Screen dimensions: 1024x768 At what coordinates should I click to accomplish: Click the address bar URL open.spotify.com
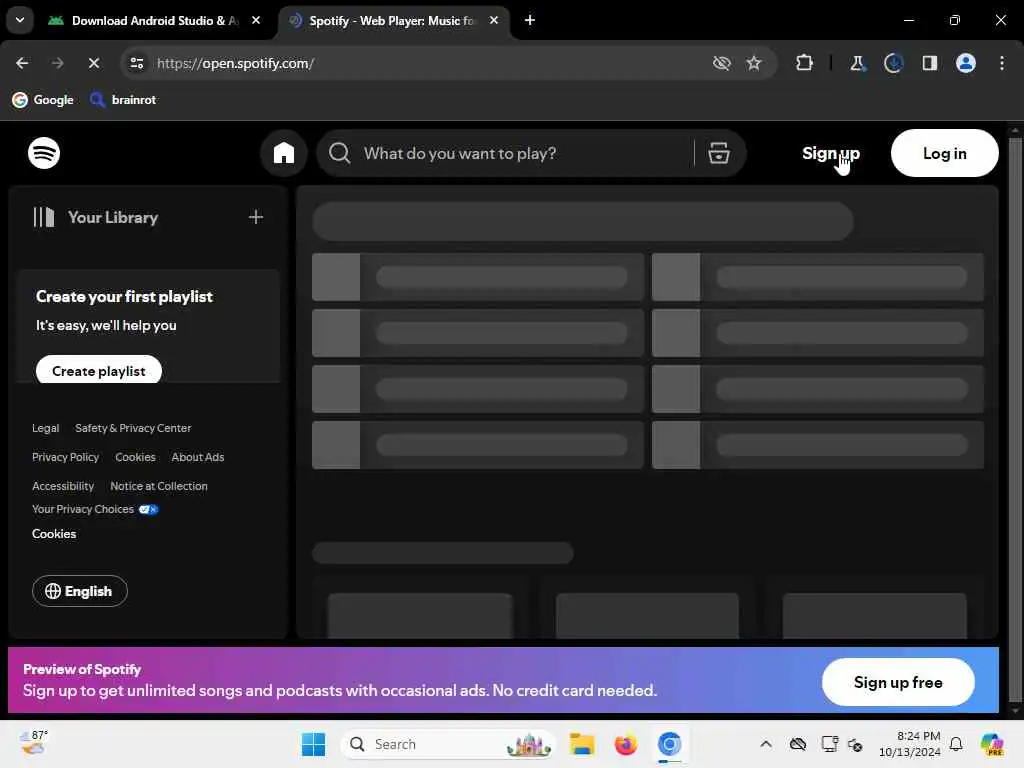(x=235, y=63)
